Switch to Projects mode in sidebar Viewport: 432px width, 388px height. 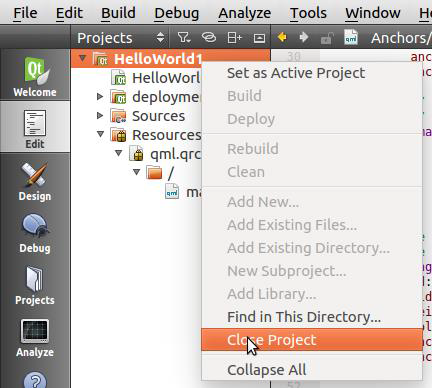pos(35,285)
